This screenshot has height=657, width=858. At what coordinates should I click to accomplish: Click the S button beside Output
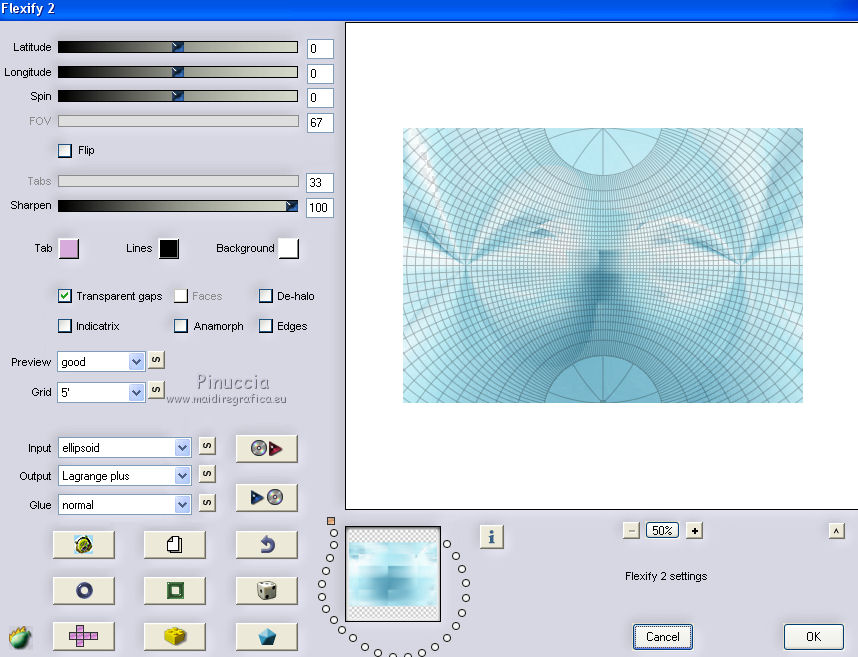coord(207,474)
